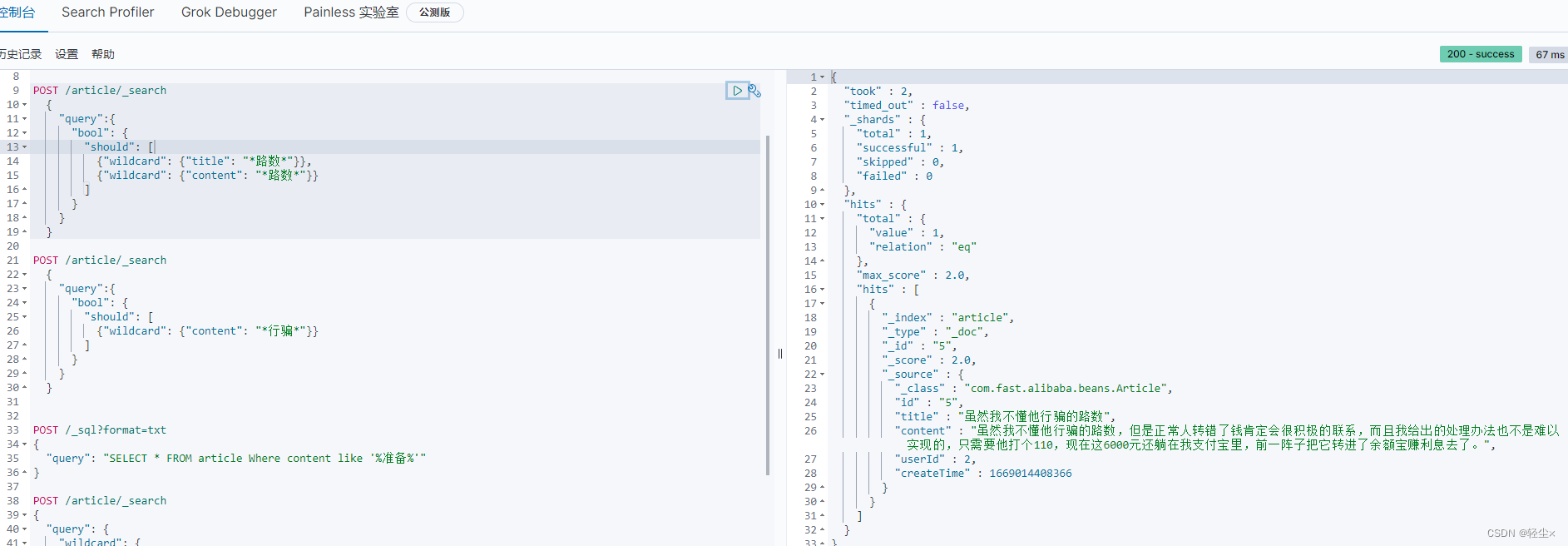Viewport: 1568px width, 546px height.
Task: Click the "successful" : 1 response line
Action: coord(910,148)
